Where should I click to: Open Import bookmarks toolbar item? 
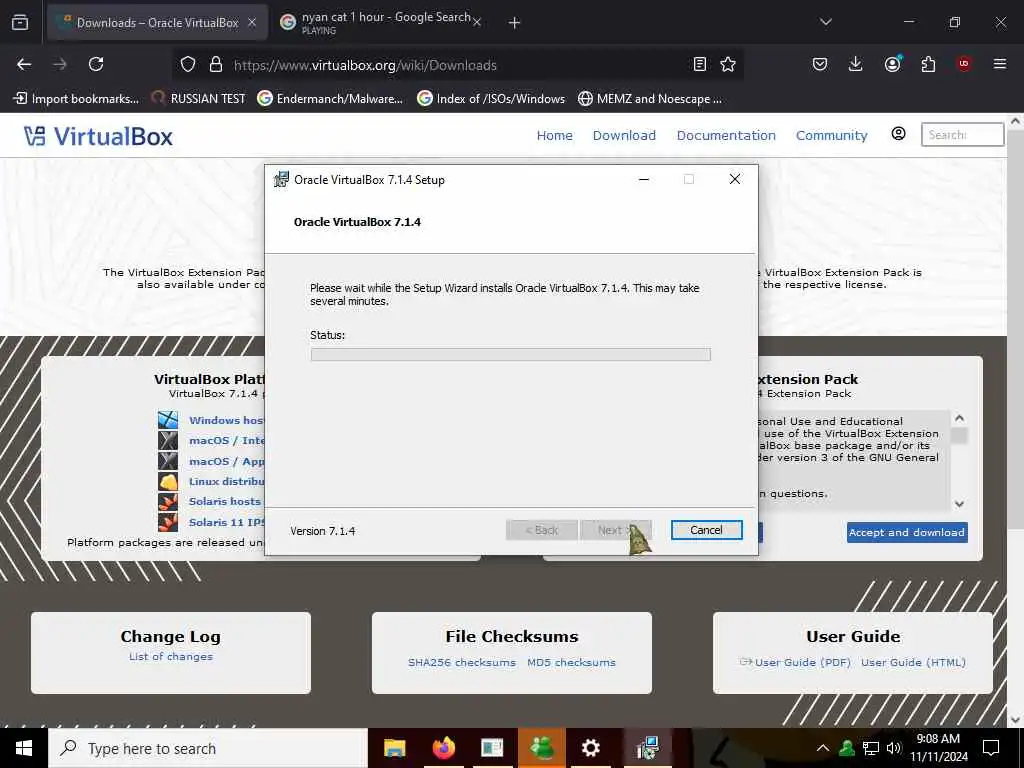(x=76, y=99)
